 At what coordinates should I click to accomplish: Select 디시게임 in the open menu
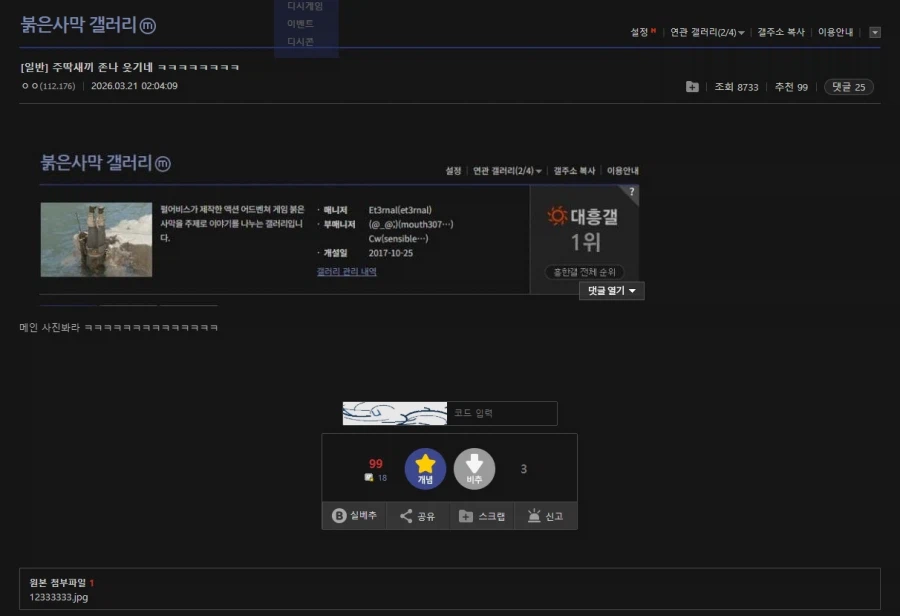click(305, 5)
